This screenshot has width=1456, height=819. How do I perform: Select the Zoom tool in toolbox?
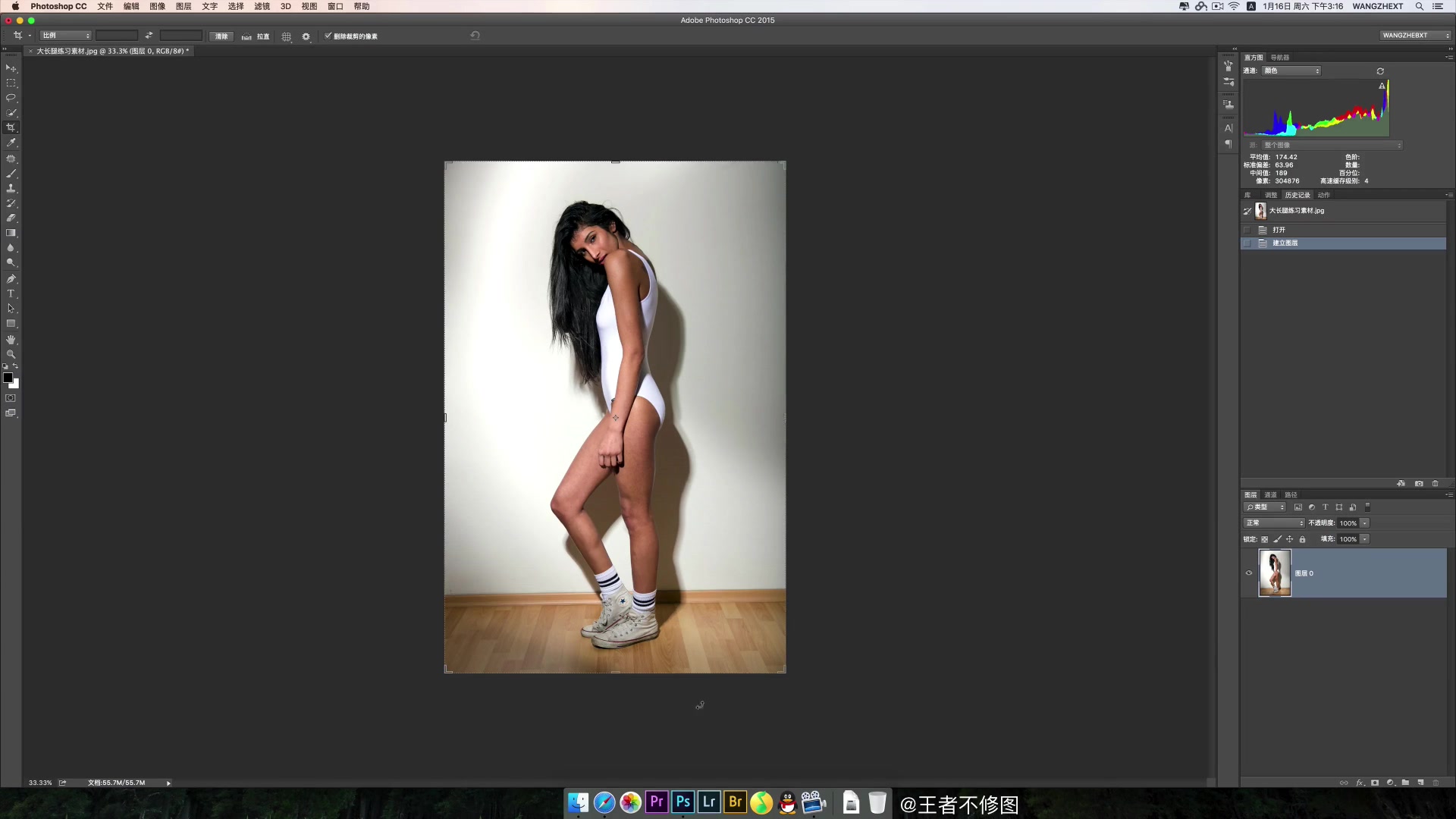[11, 354]
